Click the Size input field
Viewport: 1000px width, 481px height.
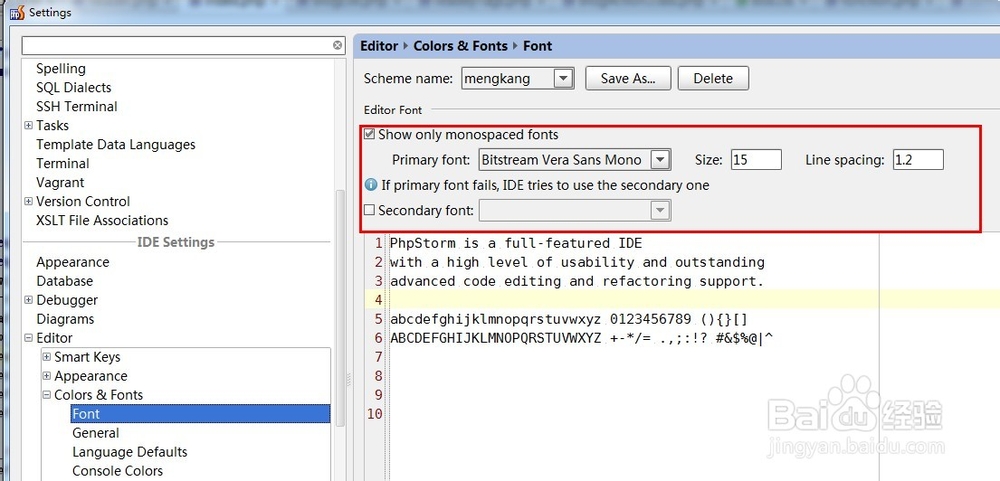756,159
